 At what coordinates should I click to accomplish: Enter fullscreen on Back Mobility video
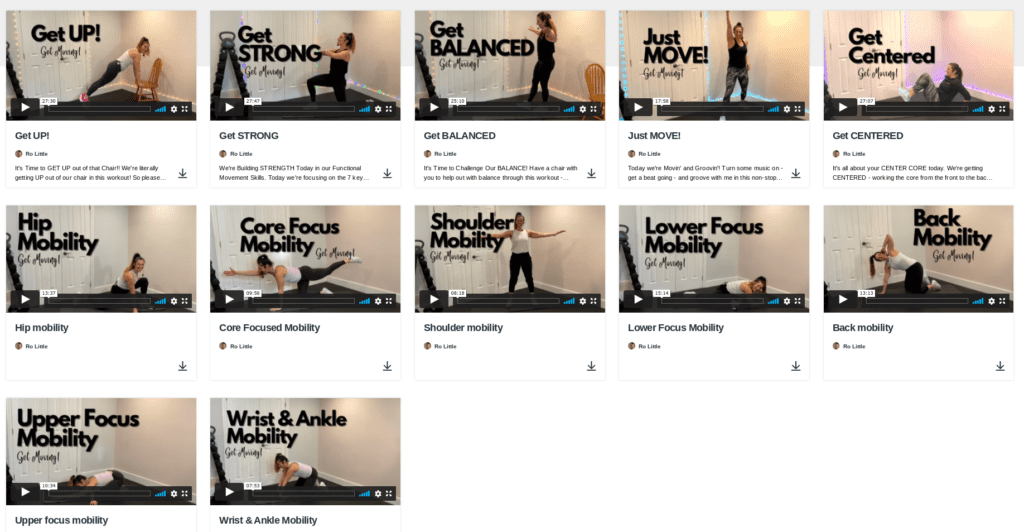tap(1002, 301)
